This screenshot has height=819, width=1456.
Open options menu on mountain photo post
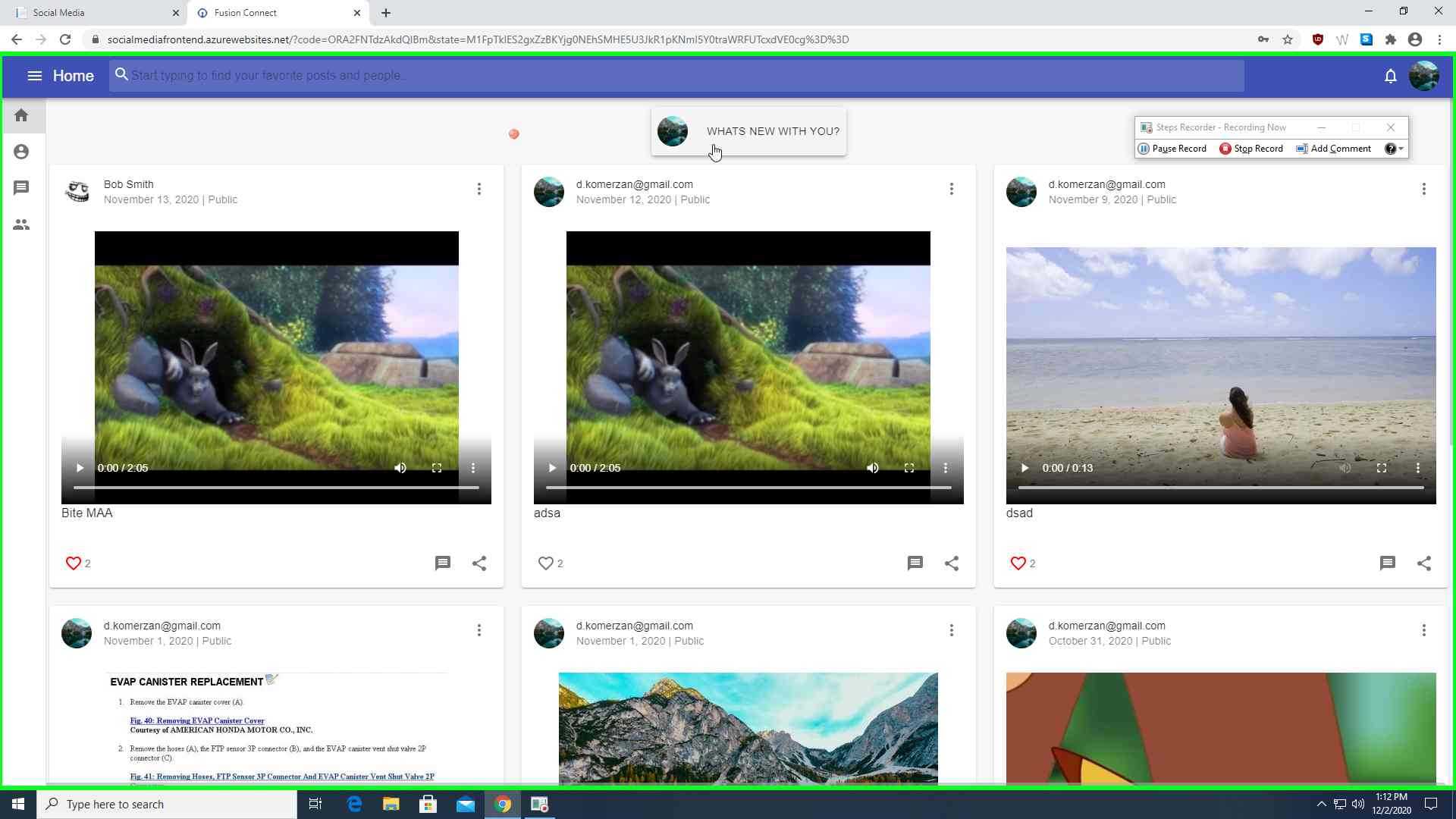pos(952,630)
